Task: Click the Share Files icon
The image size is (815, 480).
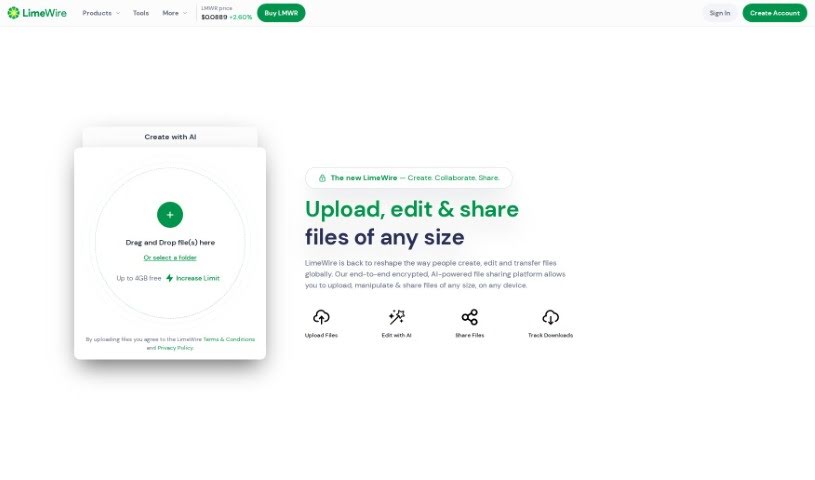Action: [469, 317]
